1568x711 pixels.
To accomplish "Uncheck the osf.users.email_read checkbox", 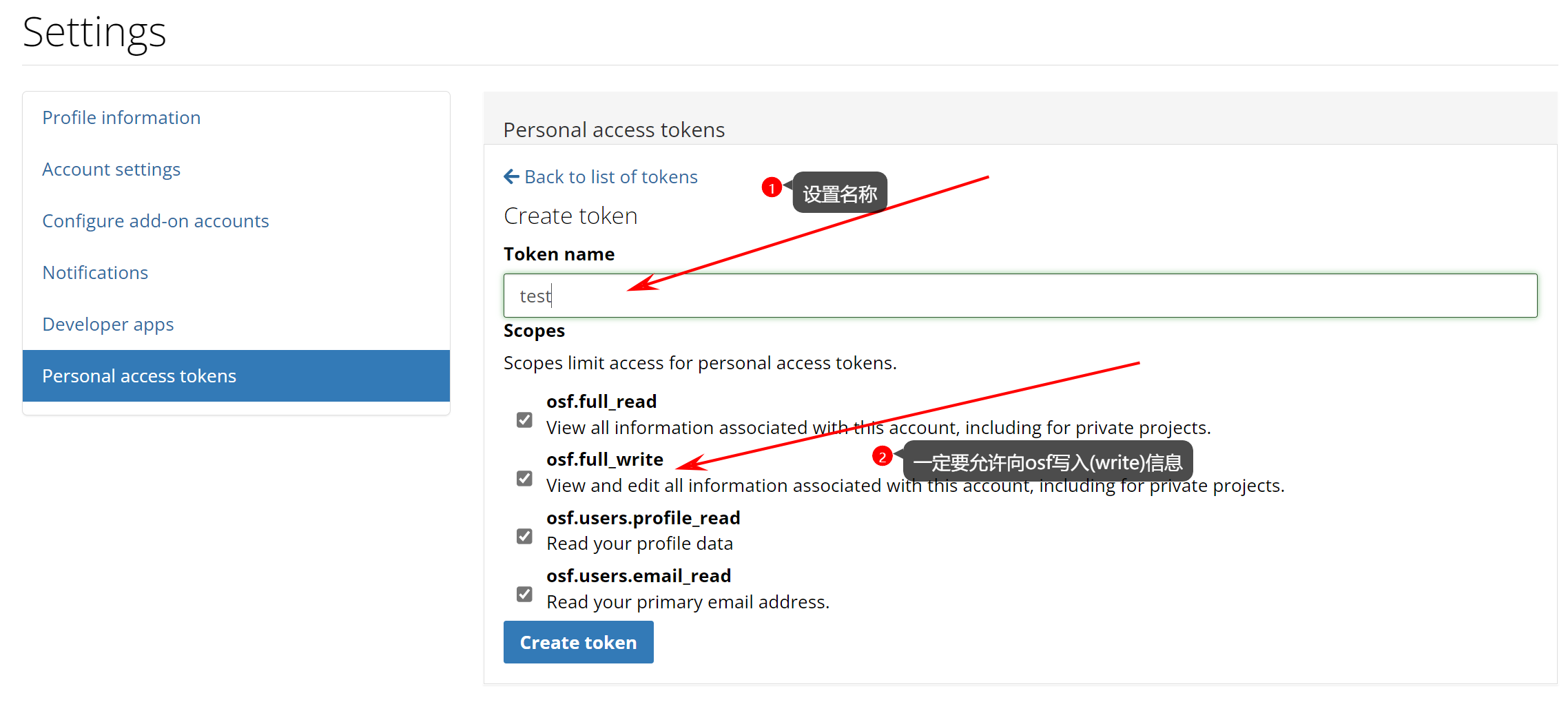I will point(524,594).
